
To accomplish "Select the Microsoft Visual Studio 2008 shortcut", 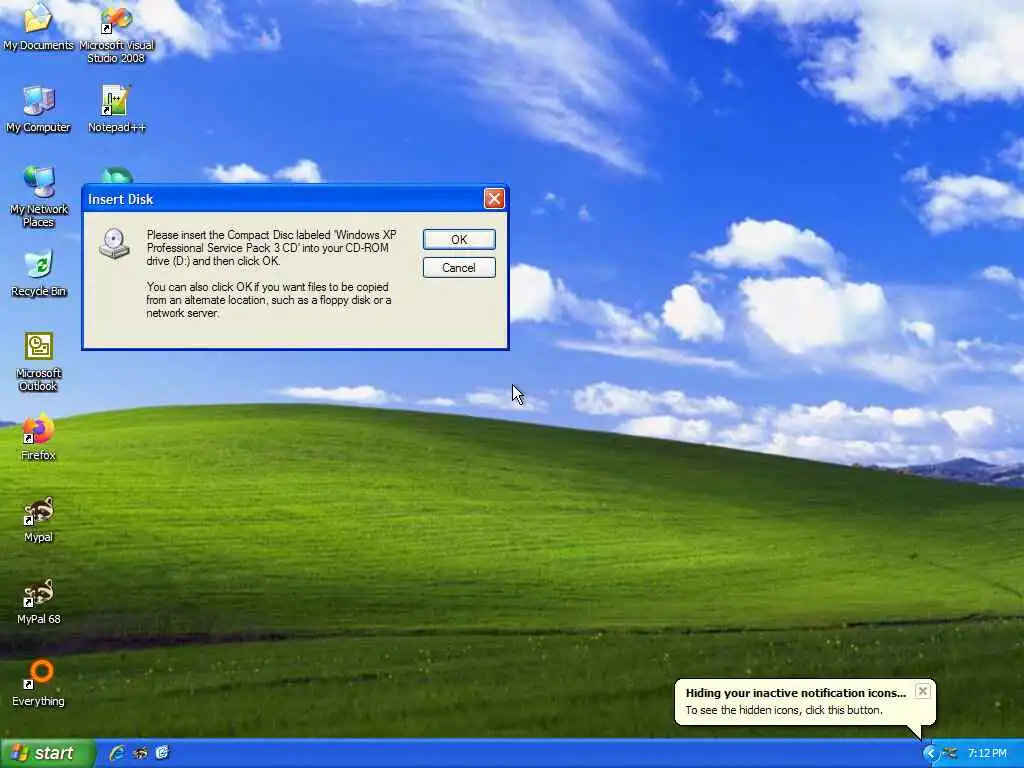I will pyautogui.click(x=116, y=33).
